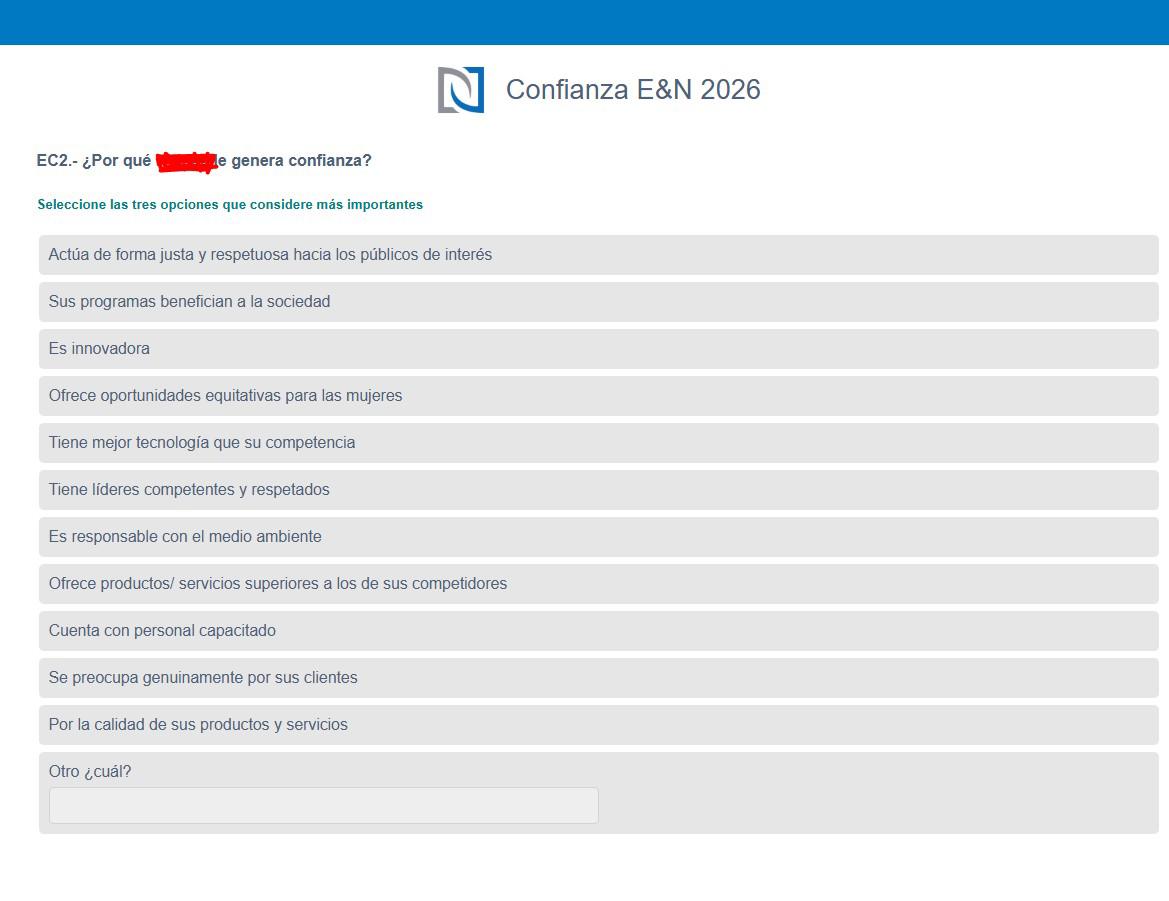Click the empty area below the options list
This screenshot has width=1169, height=901.
click(584, 870)
